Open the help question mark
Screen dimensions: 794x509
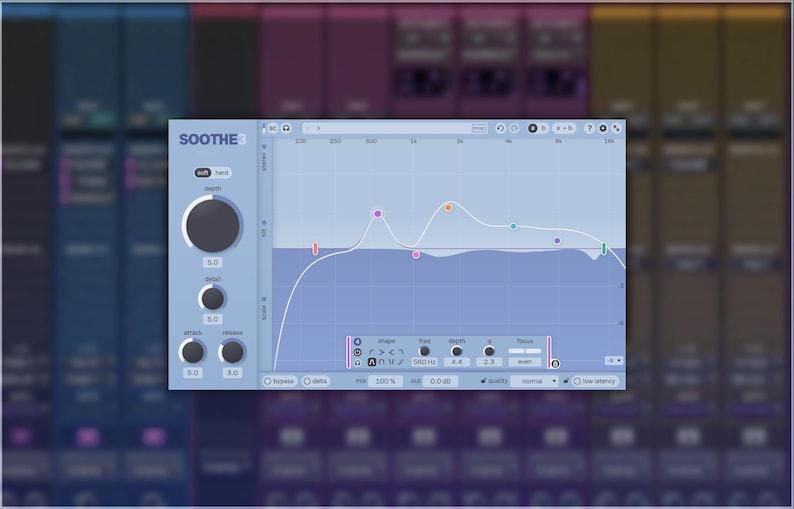pos(589,128)
